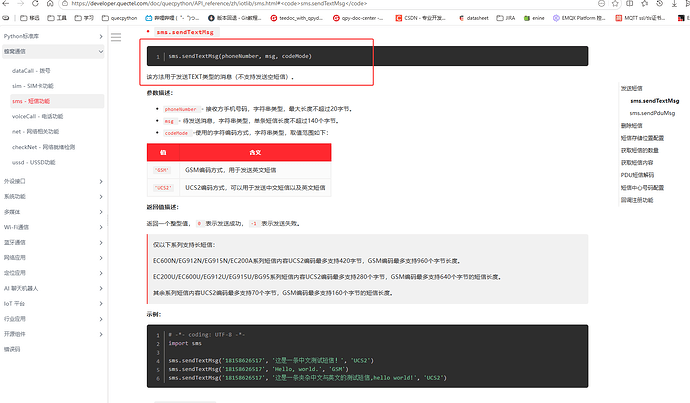Click the sms.sendTextMsg heading anchor
This screenshot has width=690, height=403.
coord(185,32)
